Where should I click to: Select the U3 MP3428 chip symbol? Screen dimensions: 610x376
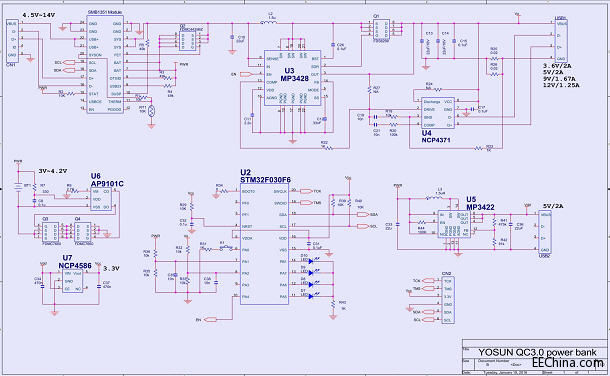[293, 78]
